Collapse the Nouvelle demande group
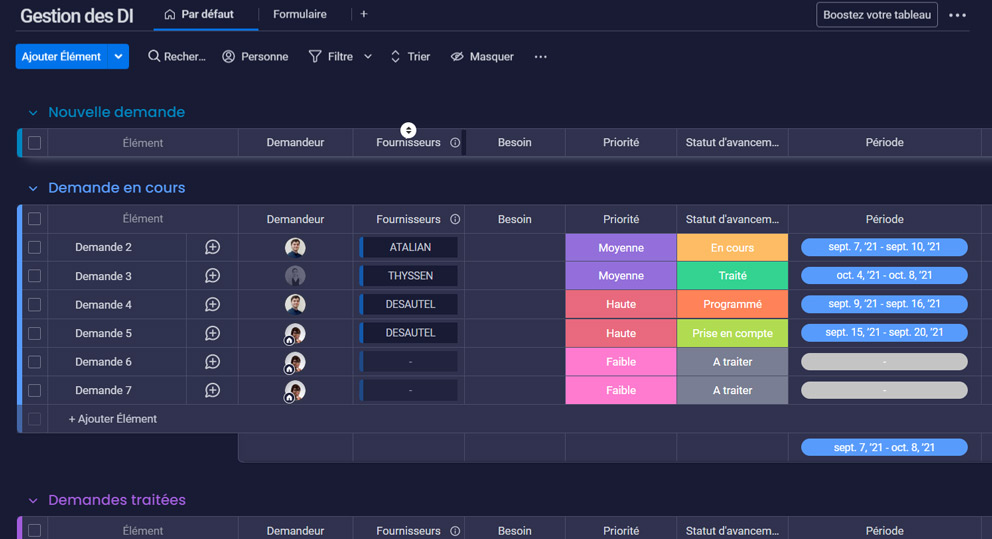The width and height of the screenshot is (992, 539). pyautogui.click(x=33, y=113)
